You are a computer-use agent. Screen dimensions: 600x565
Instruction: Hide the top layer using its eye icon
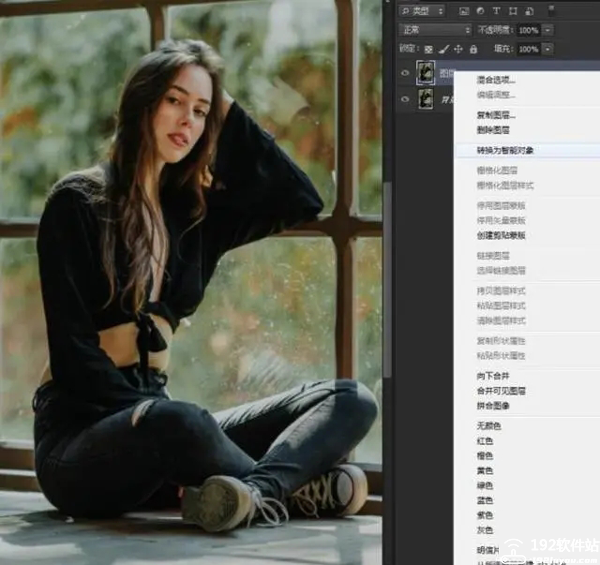(405, 73)
